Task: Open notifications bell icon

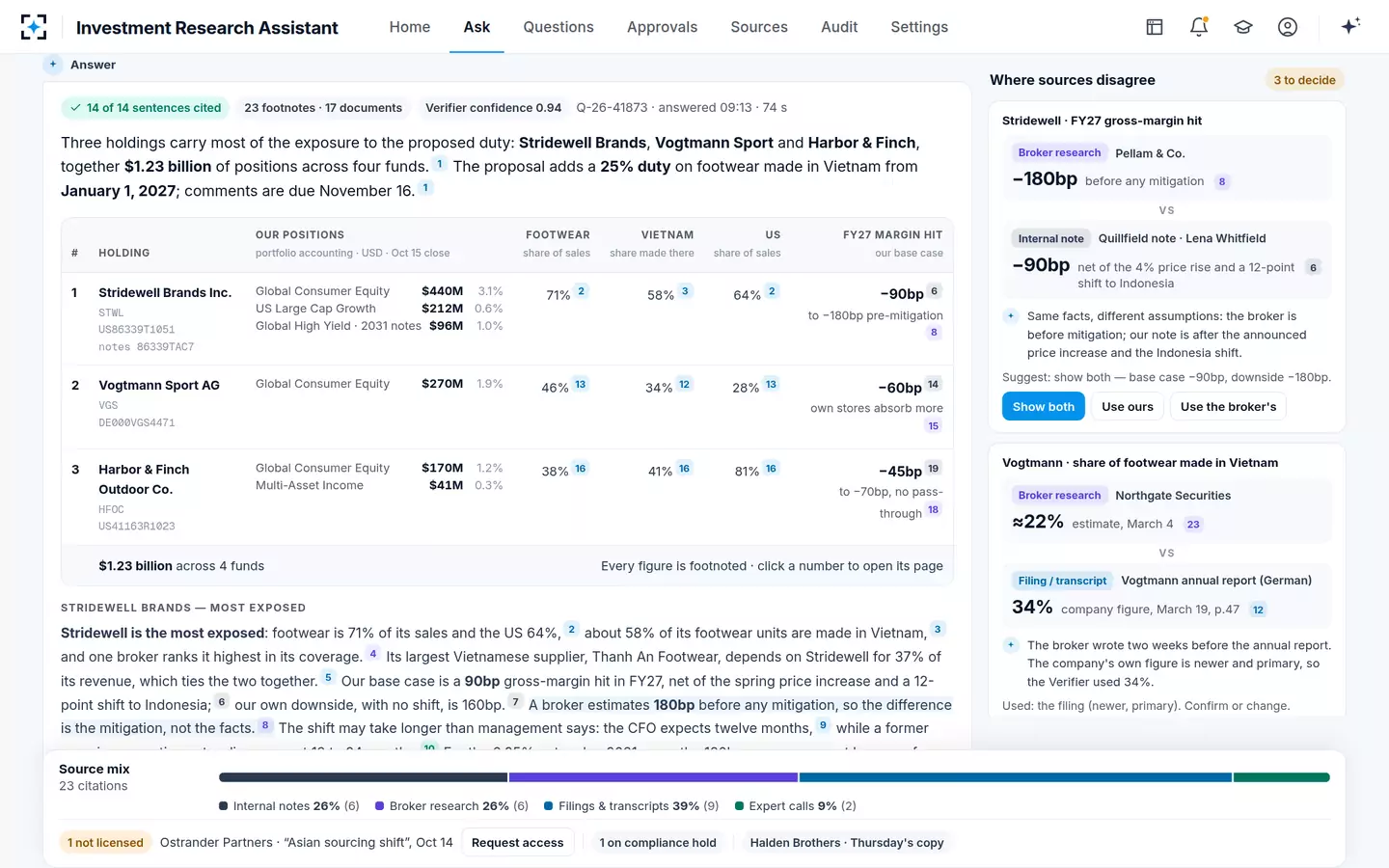Action: (x=1199, y=27)
